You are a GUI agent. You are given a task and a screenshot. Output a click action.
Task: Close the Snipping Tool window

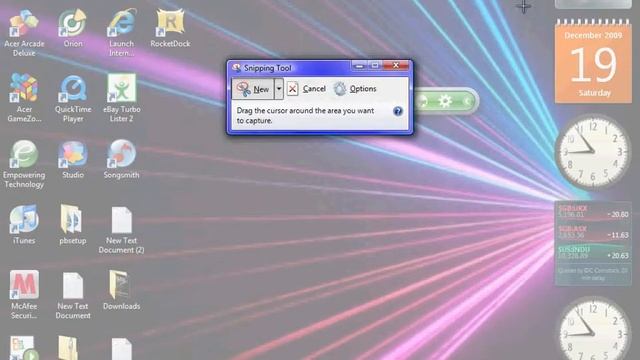[396, 65]
